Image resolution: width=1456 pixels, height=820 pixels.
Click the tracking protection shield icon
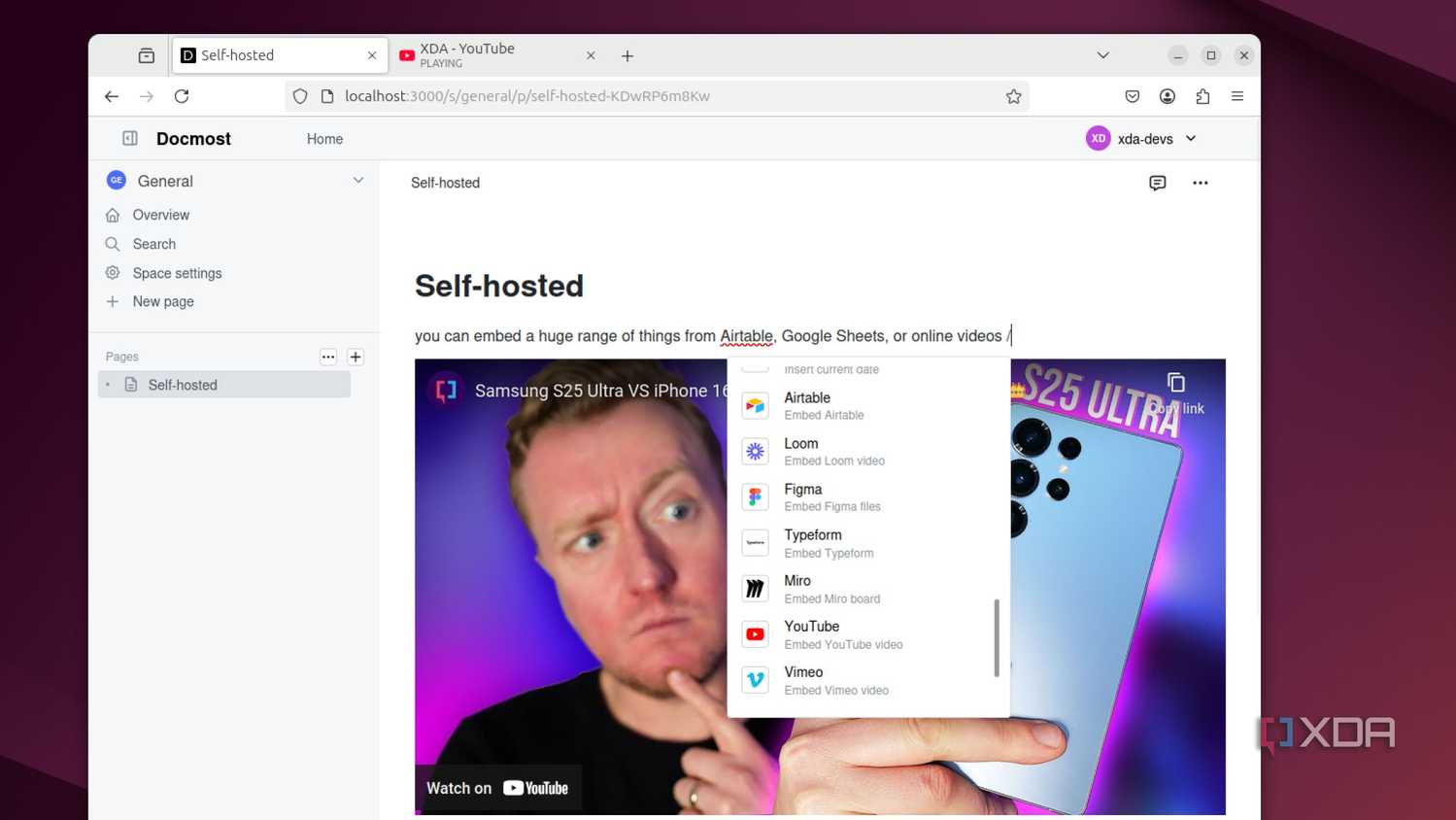tap(300, 96)
